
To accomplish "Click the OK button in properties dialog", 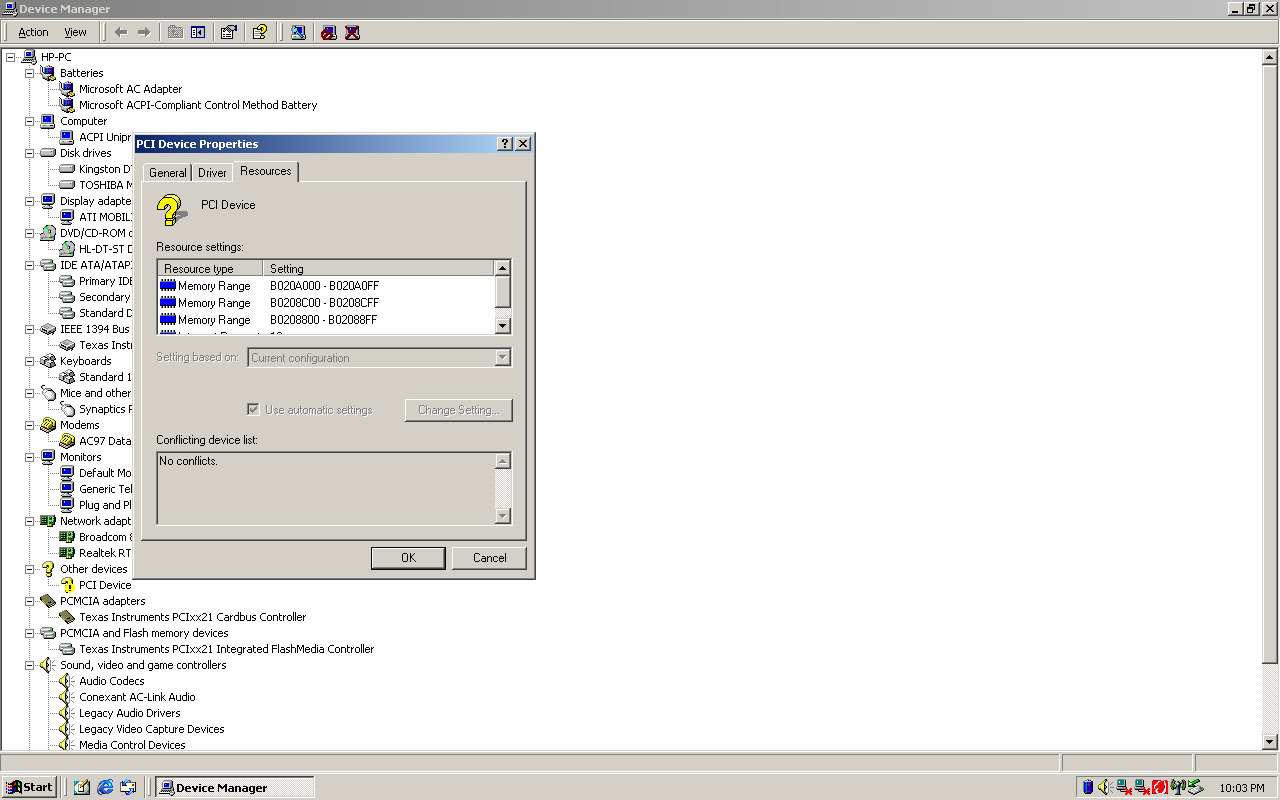I will (x=408, y=558).
